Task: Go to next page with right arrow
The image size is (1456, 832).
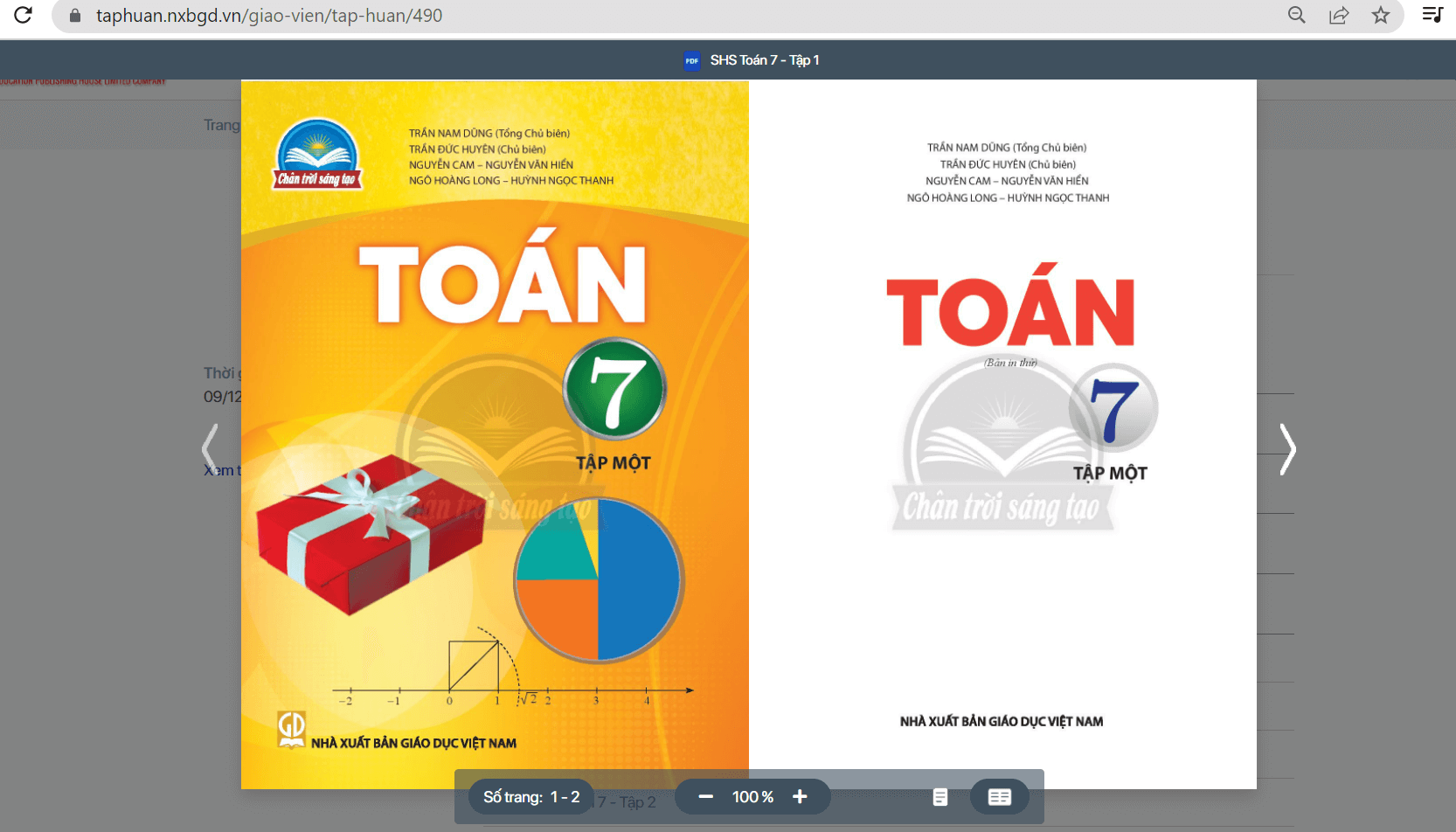Action: (x=1287, y=449)
